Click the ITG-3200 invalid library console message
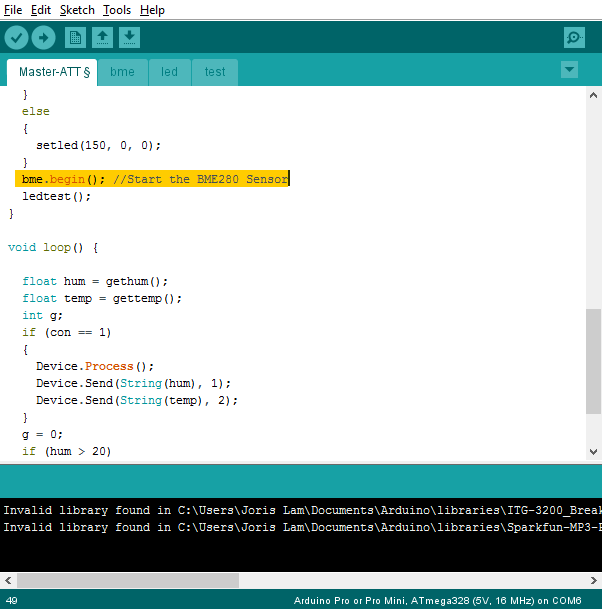Screen dimensions: 602x609 point(303,510)
